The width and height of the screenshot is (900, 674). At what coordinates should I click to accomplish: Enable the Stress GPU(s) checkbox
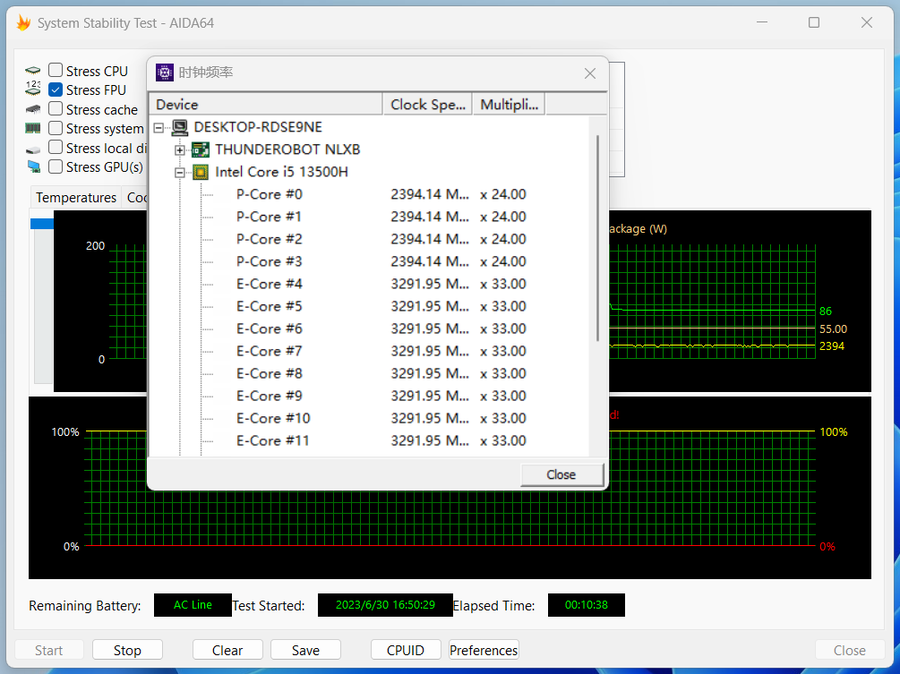(56, 166)
